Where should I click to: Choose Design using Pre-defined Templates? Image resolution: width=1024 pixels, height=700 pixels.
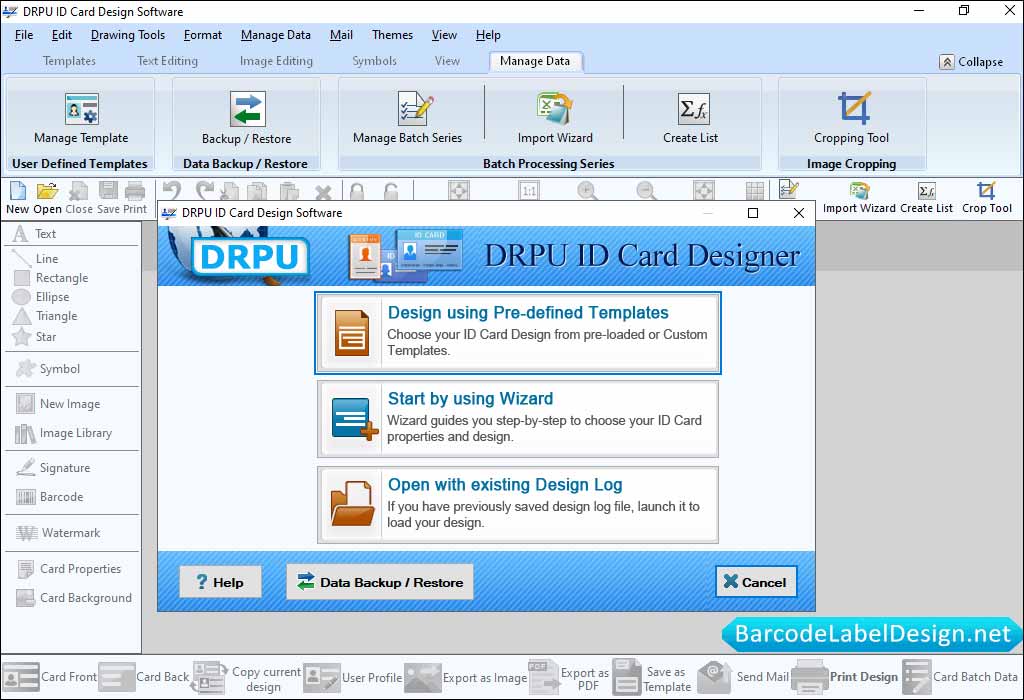click(518, 333)
